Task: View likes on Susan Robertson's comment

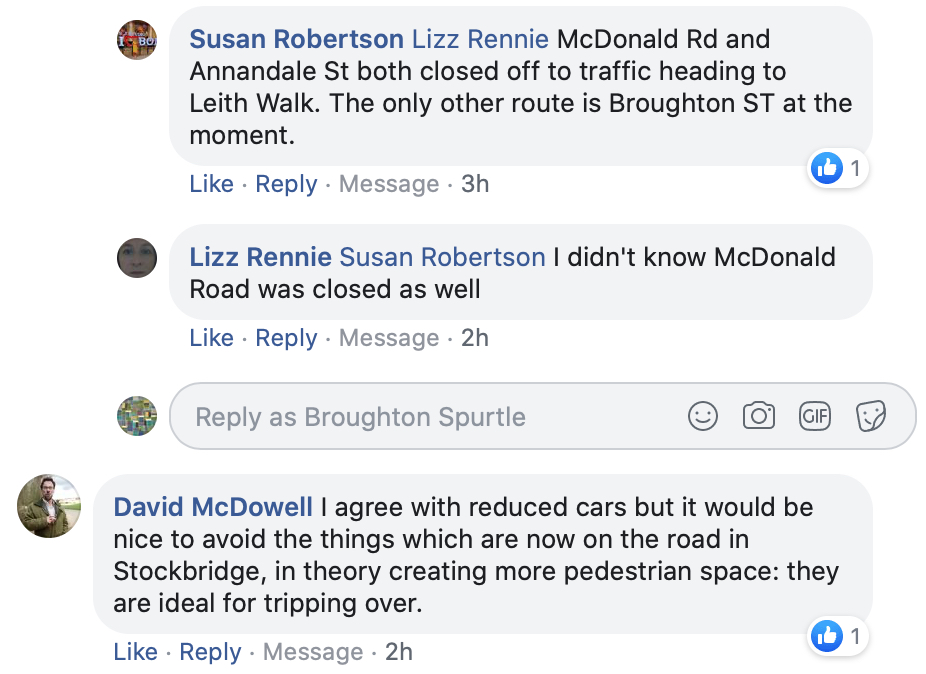Action: coord(837,168)
